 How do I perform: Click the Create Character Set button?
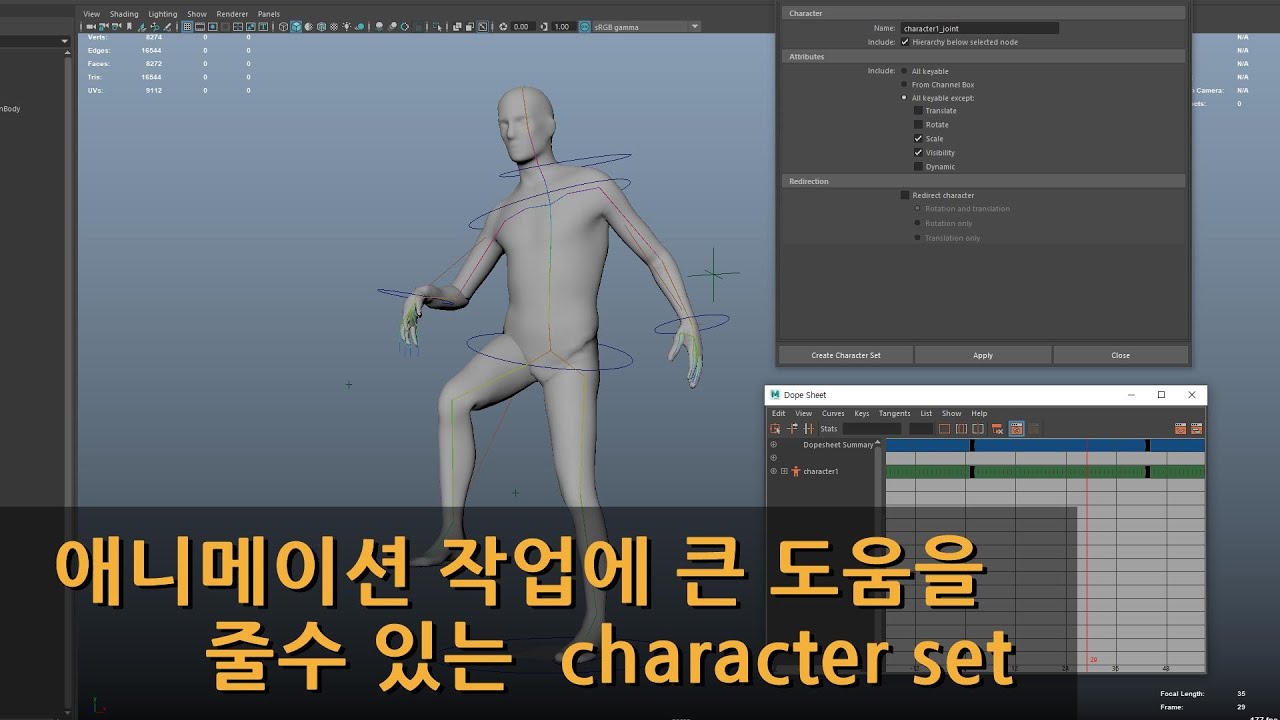click(846, 355)
